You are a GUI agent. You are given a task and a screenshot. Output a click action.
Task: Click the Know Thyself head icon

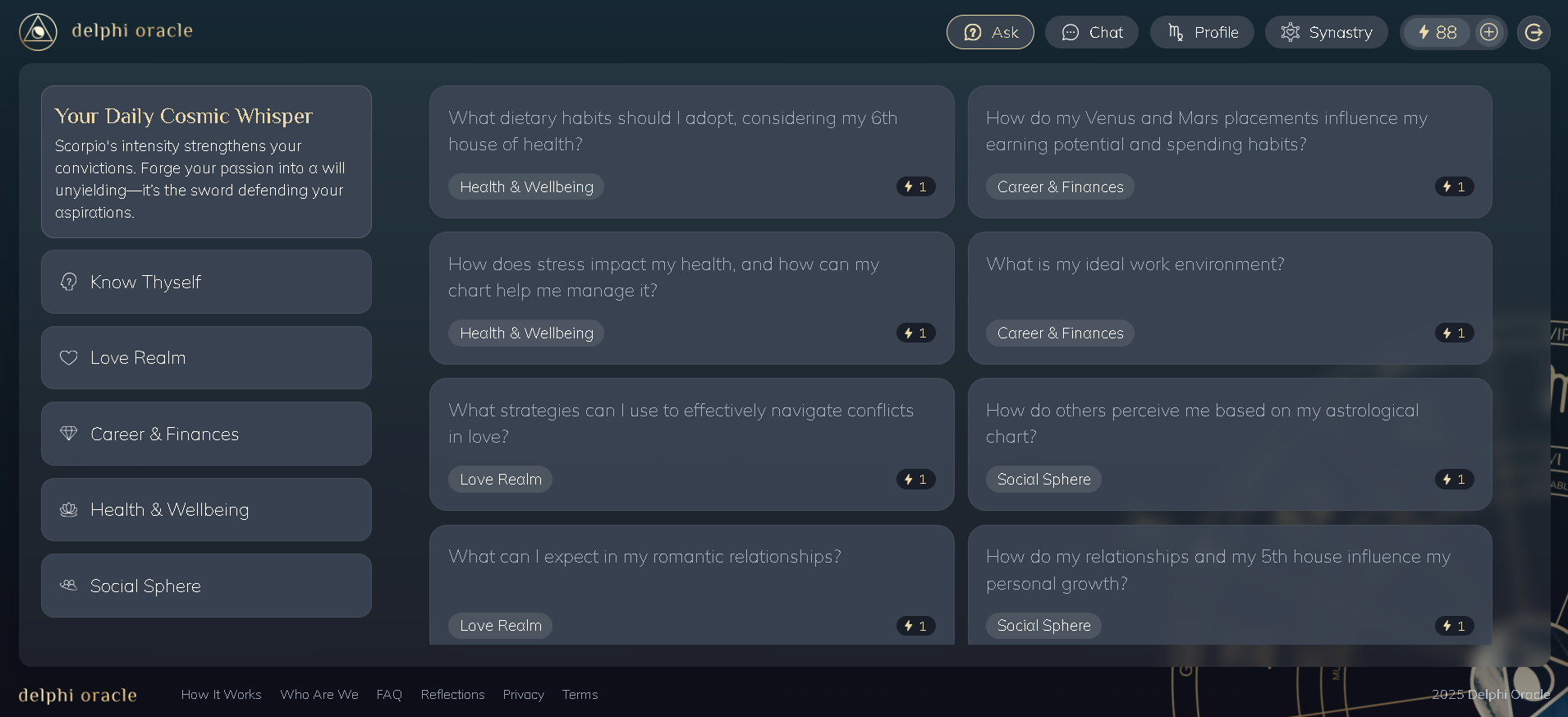[x=69, y=282]
